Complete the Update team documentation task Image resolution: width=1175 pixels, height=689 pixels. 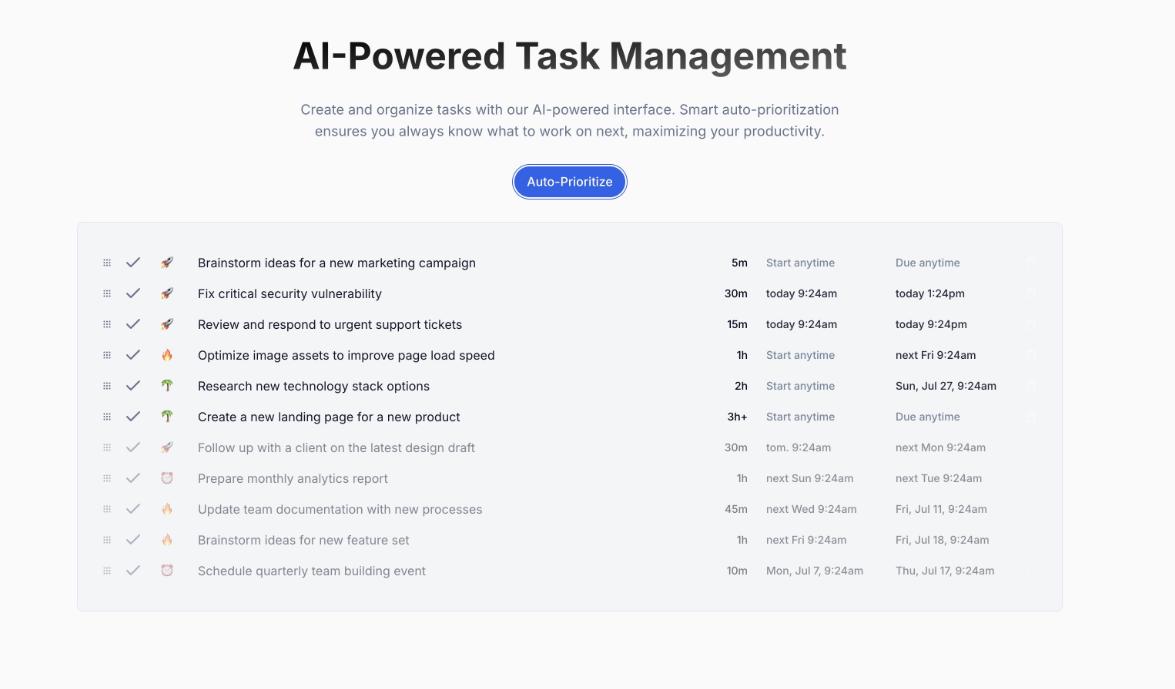point(133,509)
